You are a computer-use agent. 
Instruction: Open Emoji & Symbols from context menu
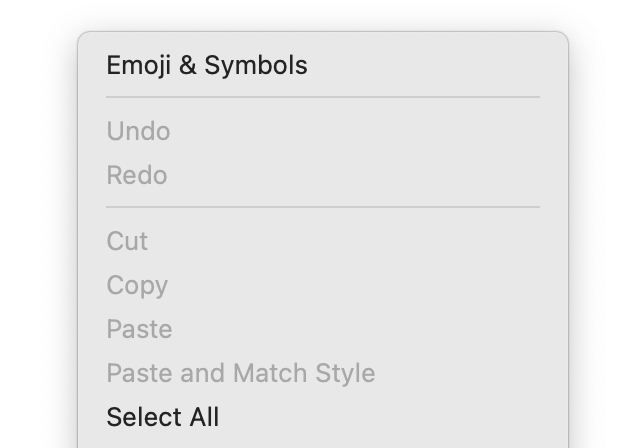(x=207, y=66)
